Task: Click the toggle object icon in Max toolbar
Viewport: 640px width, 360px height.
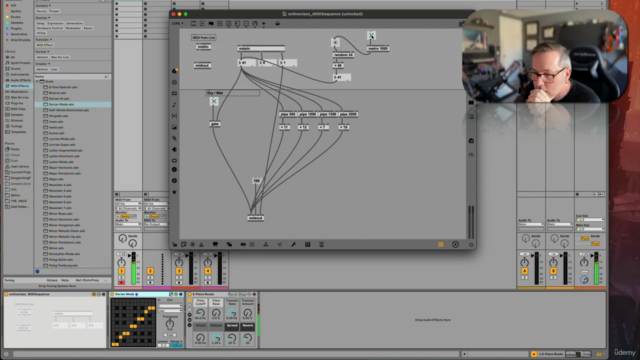Action: pos(220,24)
